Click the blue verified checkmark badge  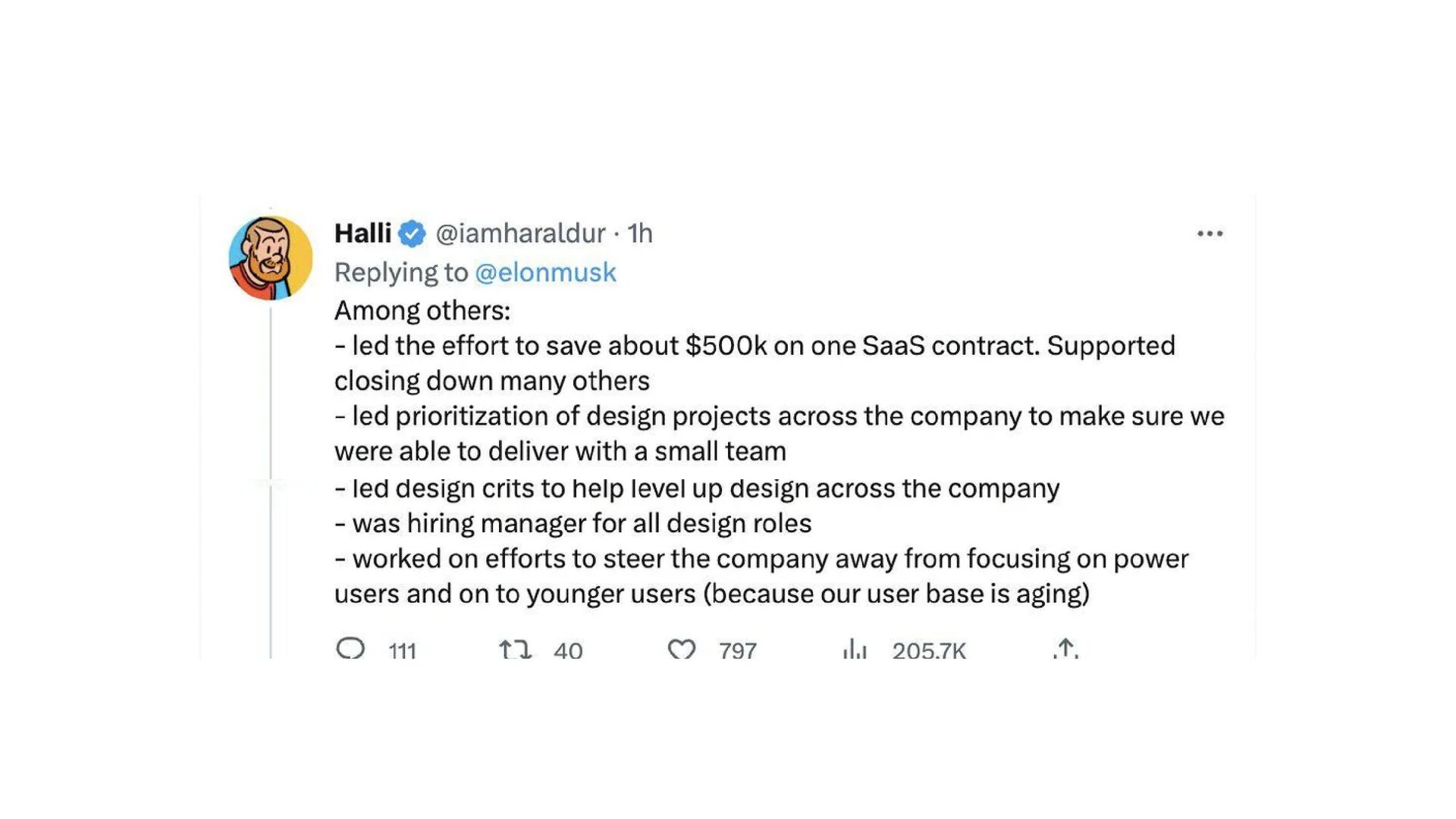[412, 234]
